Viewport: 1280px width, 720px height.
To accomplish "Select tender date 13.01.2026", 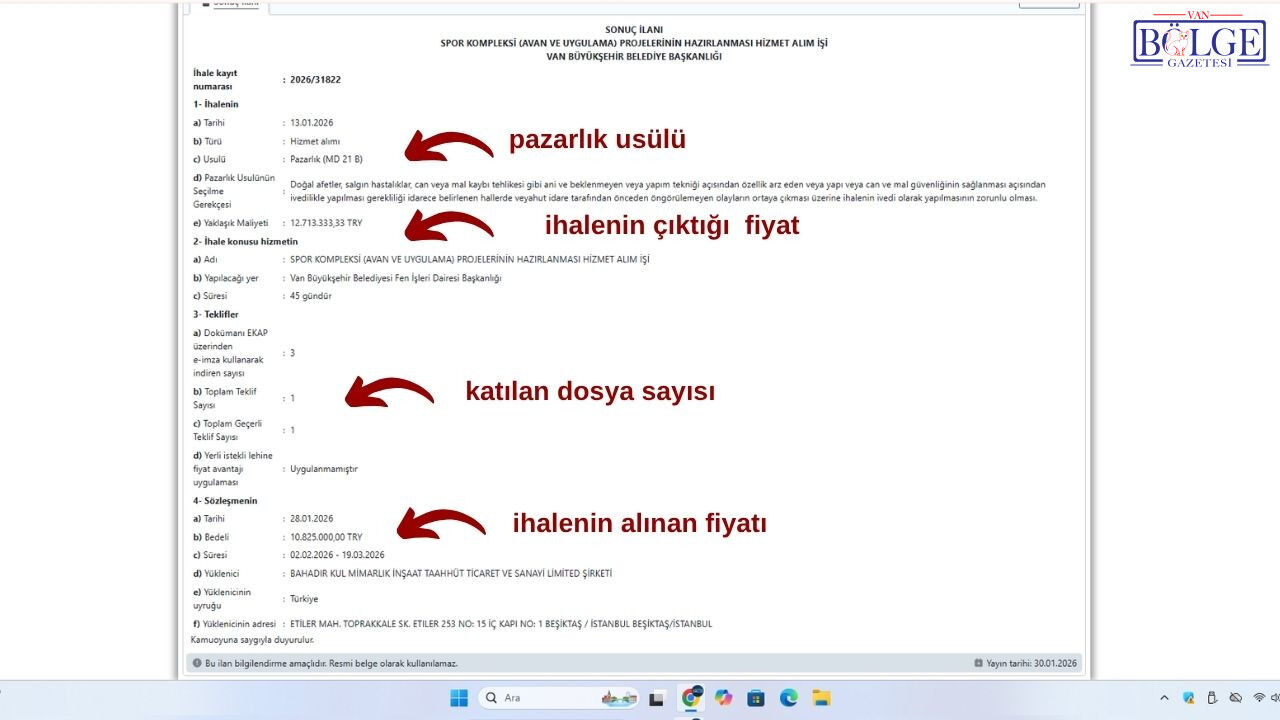I will (x=312, y=123).
